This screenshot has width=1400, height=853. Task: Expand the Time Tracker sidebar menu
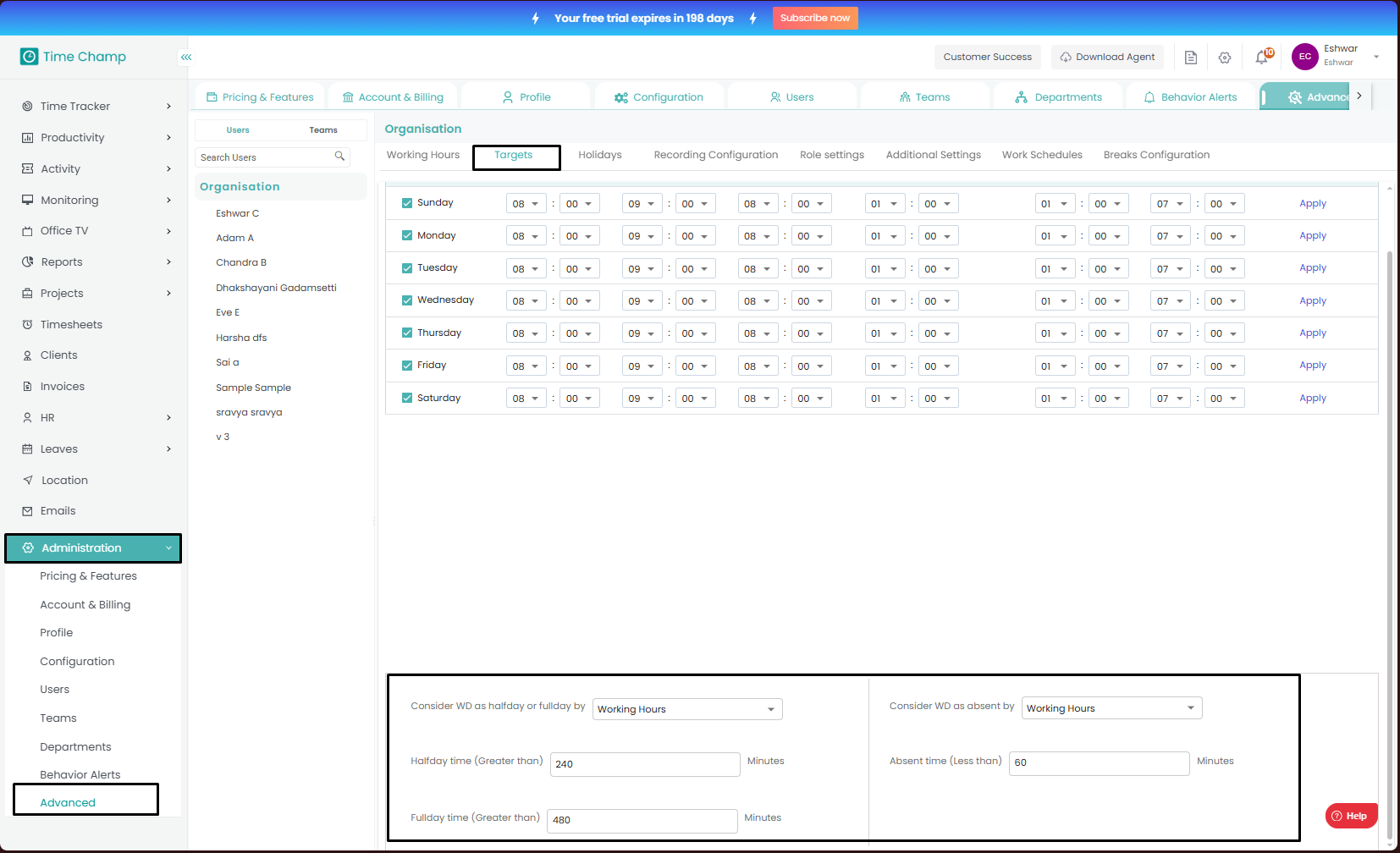tap(97, 106)
